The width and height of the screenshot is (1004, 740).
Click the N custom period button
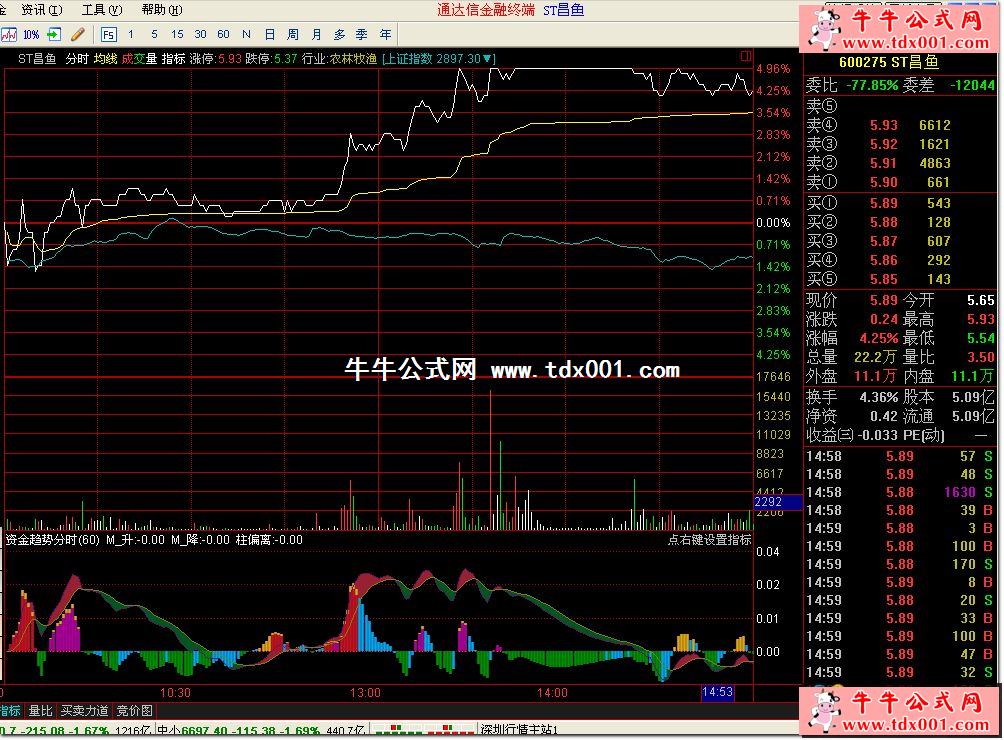(x=247, y=35)
